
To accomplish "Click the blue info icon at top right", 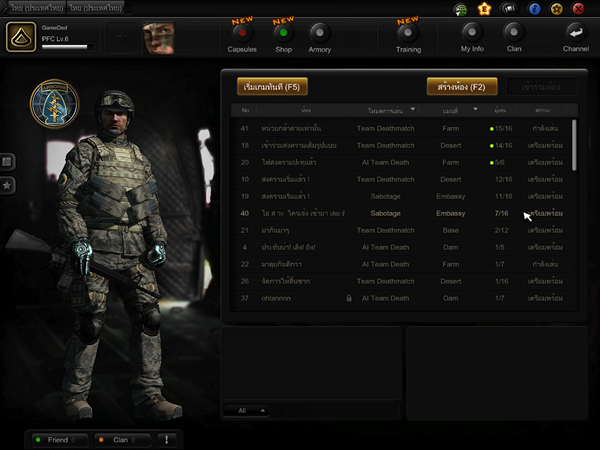I will pos(534,8).
